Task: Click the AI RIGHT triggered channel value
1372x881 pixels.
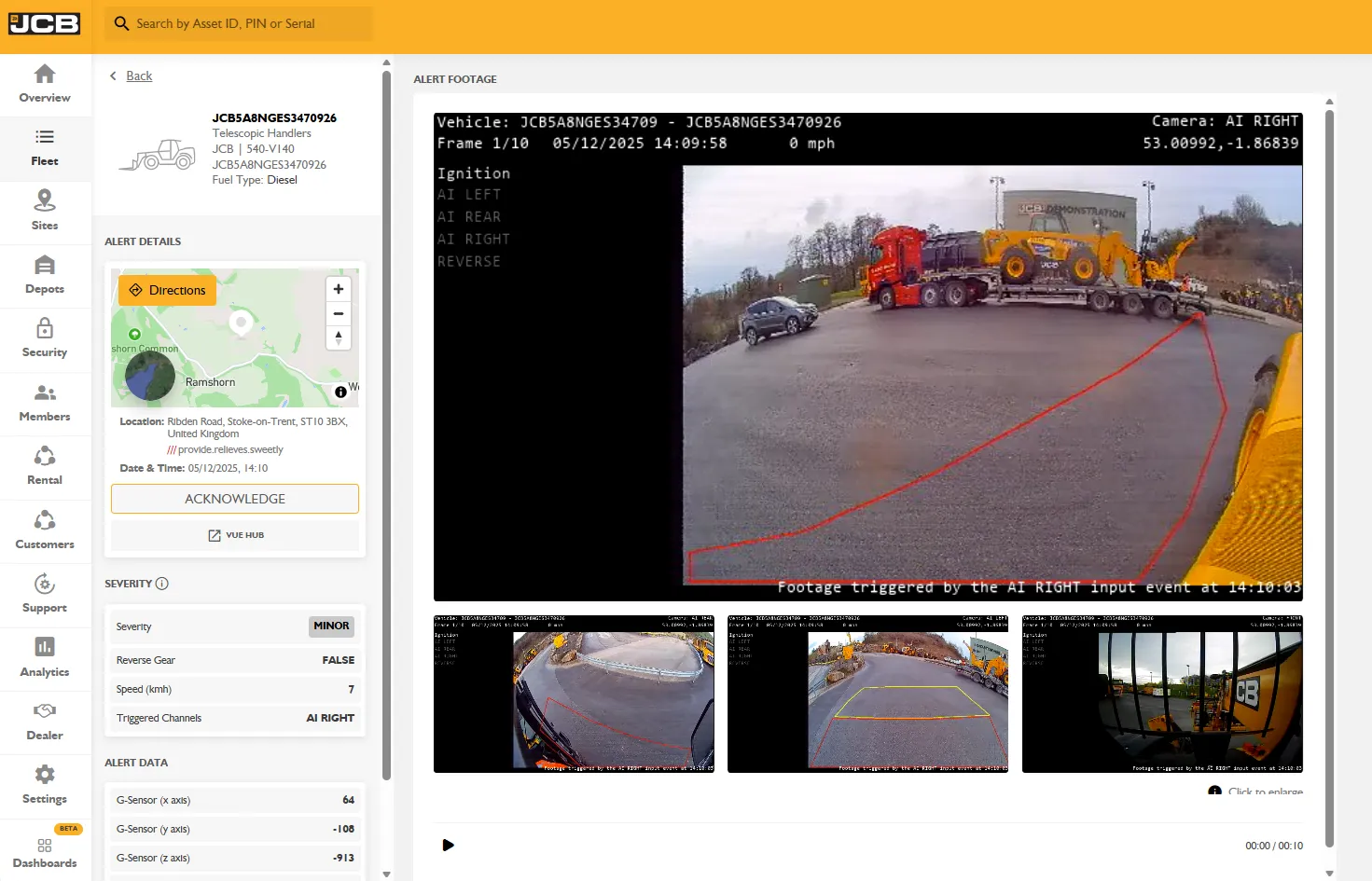Action: [x=330, y=718]
